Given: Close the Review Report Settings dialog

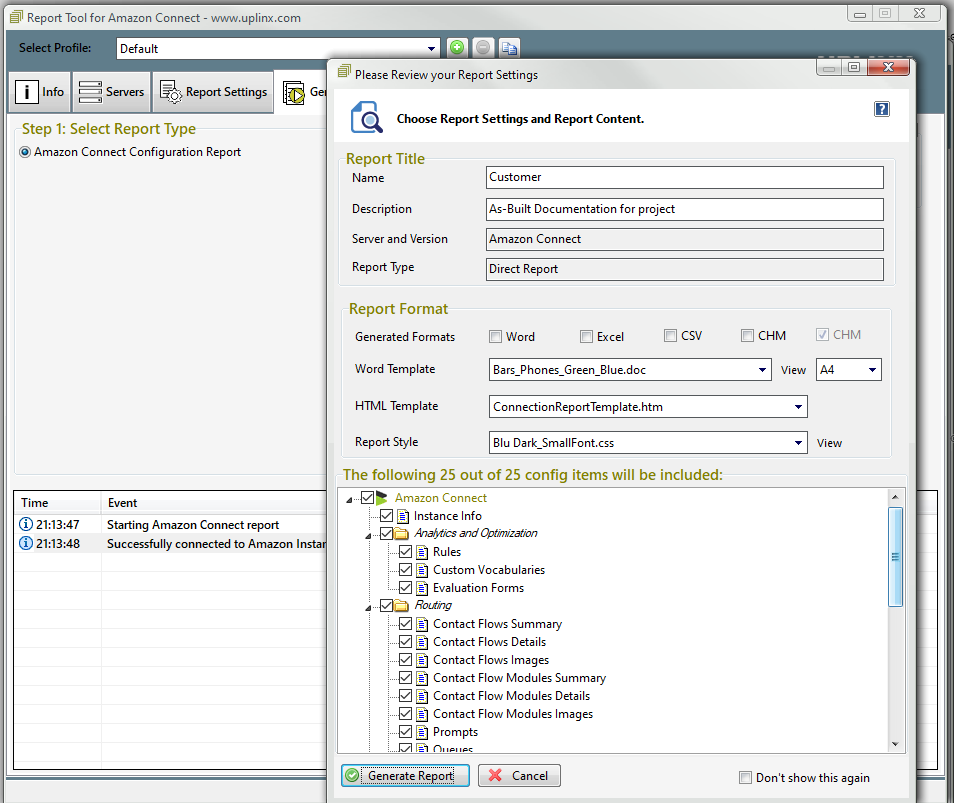Looking at the screenshot, I should [x=888, y=67].
